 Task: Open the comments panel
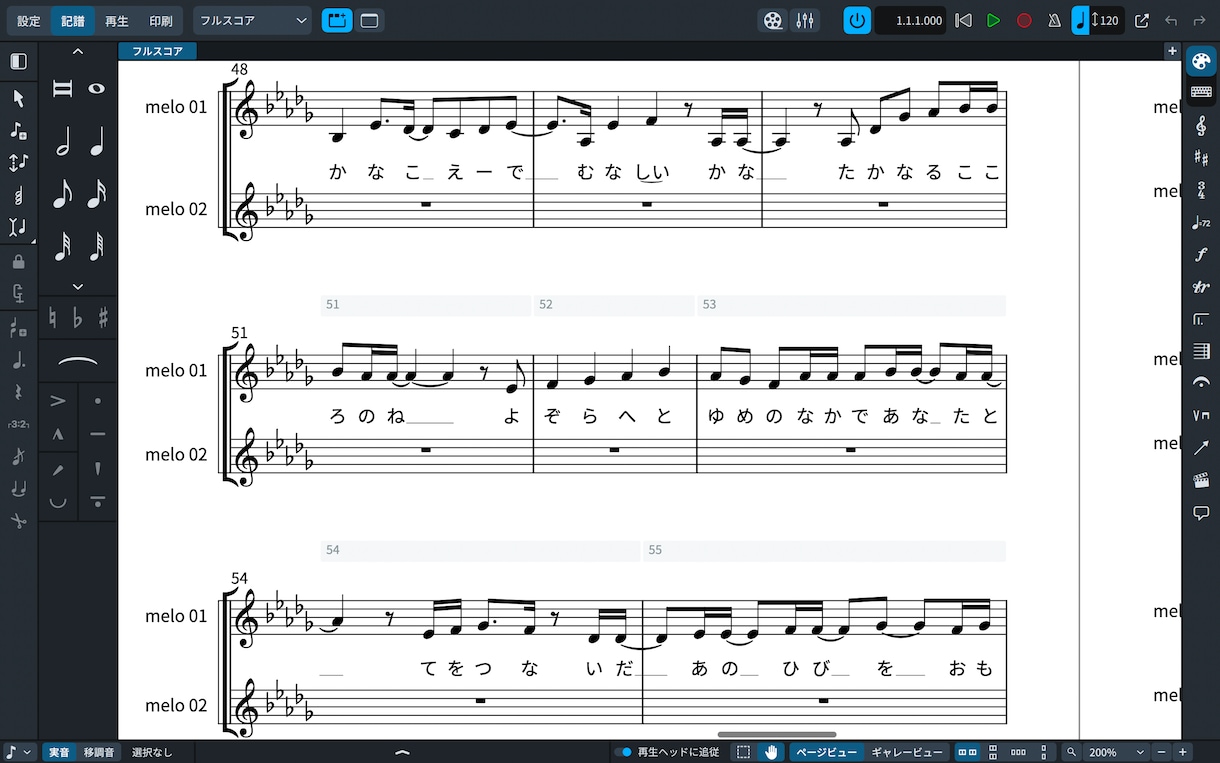[x=1201, y=513]
